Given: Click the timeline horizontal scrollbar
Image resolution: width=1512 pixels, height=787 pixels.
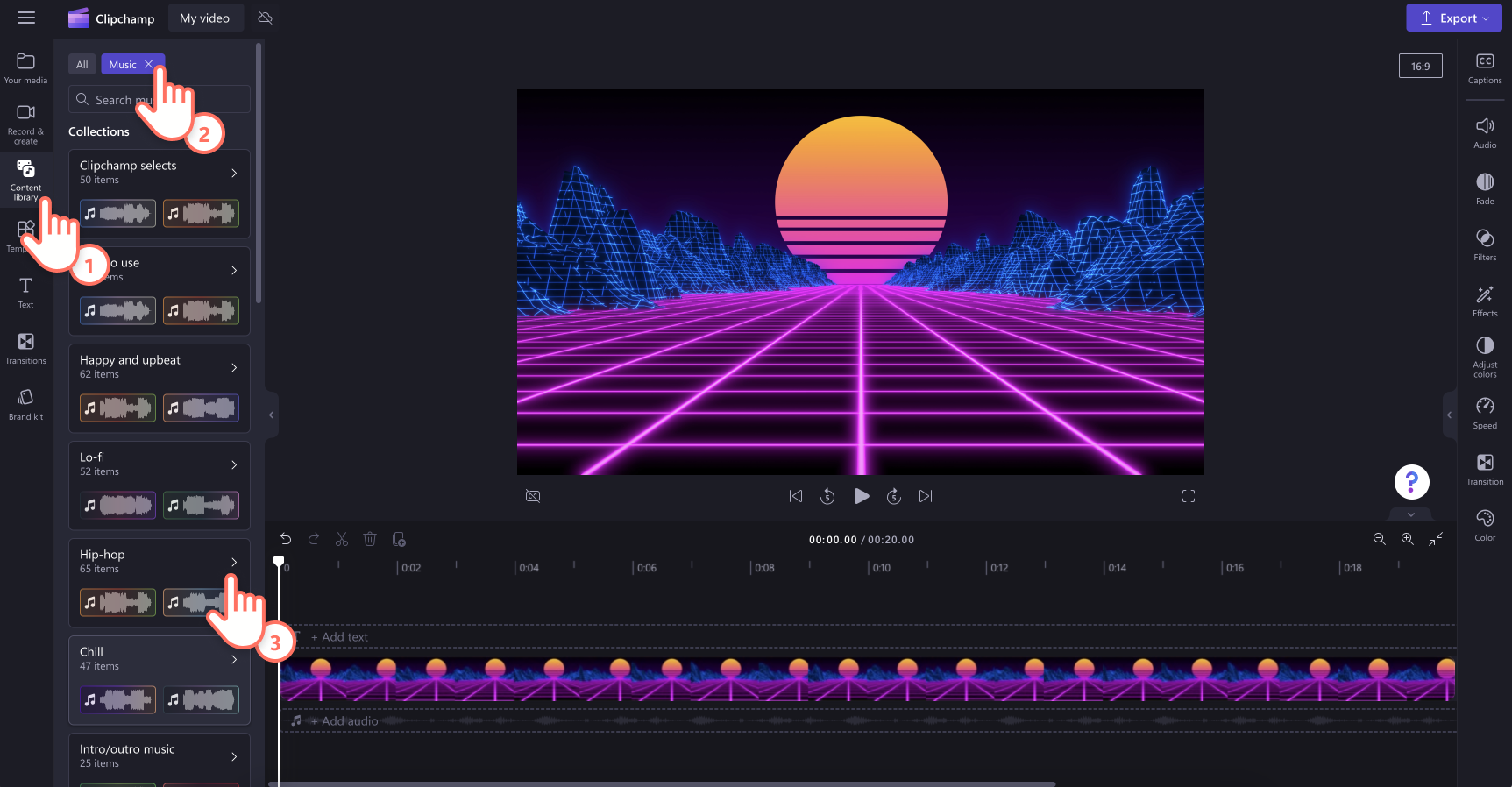Looking at the screenshot, I should point(662,783).
